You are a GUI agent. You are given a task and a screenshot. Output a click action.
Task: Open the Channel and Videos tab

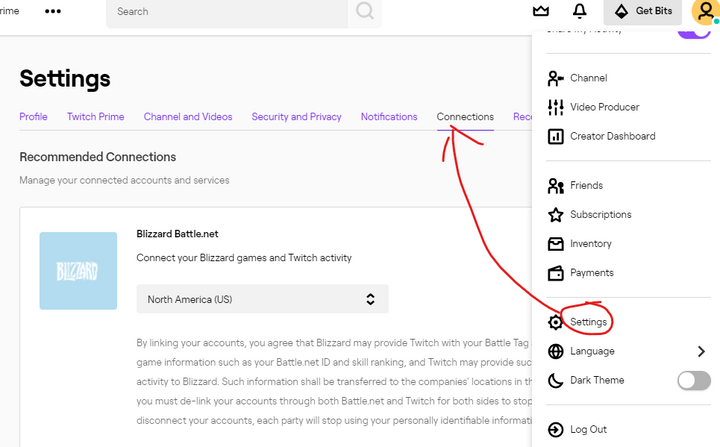pyautogui.click(x=188, y=117)
